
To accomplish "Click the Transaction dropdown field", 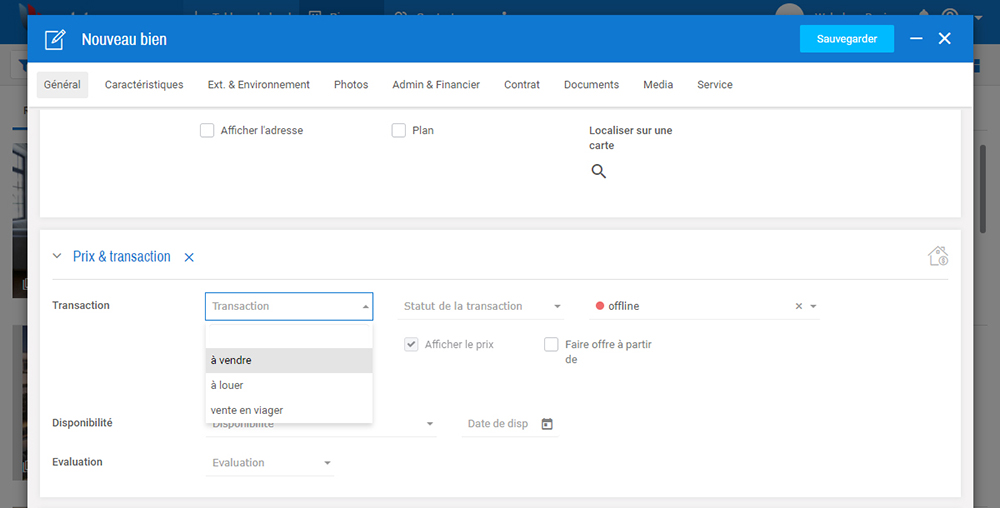I will (289, 306).
